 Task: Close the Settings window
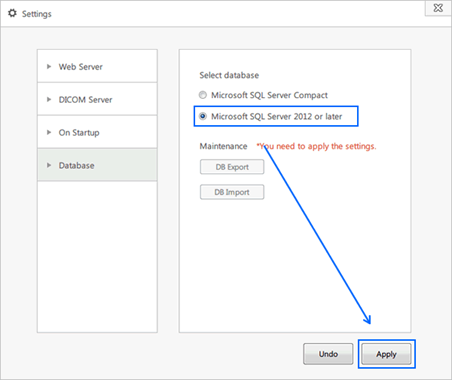coord(438,8)
